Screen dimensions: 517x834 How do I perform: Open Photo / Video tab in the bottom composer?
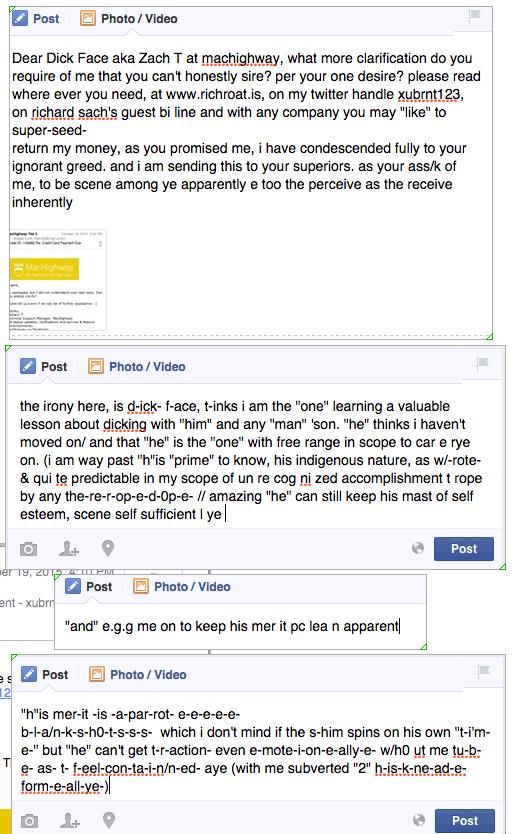coord(138,674)
